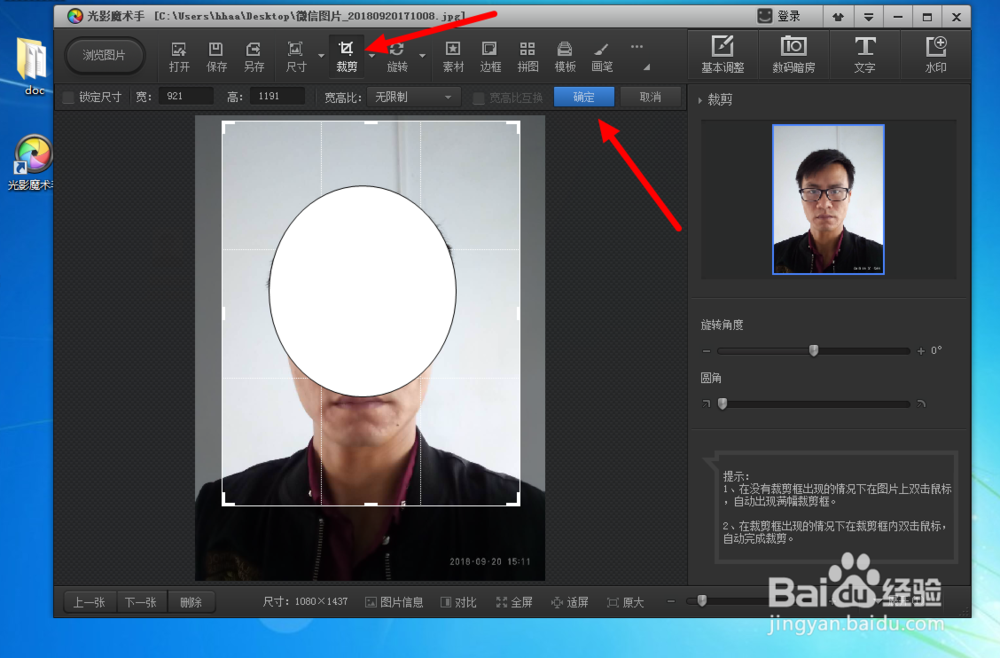This screenshot has width=1000, height=658.
Task: Enable the 锁定尺寸 lock size checkbox
Action: [x=68, y=98]
